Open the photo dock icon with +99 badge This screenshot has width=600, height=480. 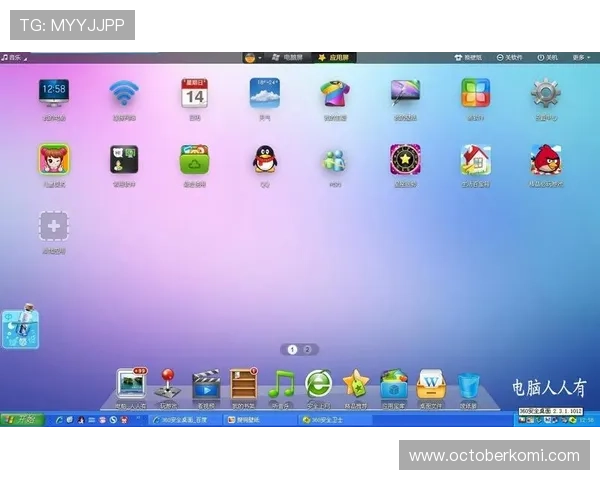[131, 384]
